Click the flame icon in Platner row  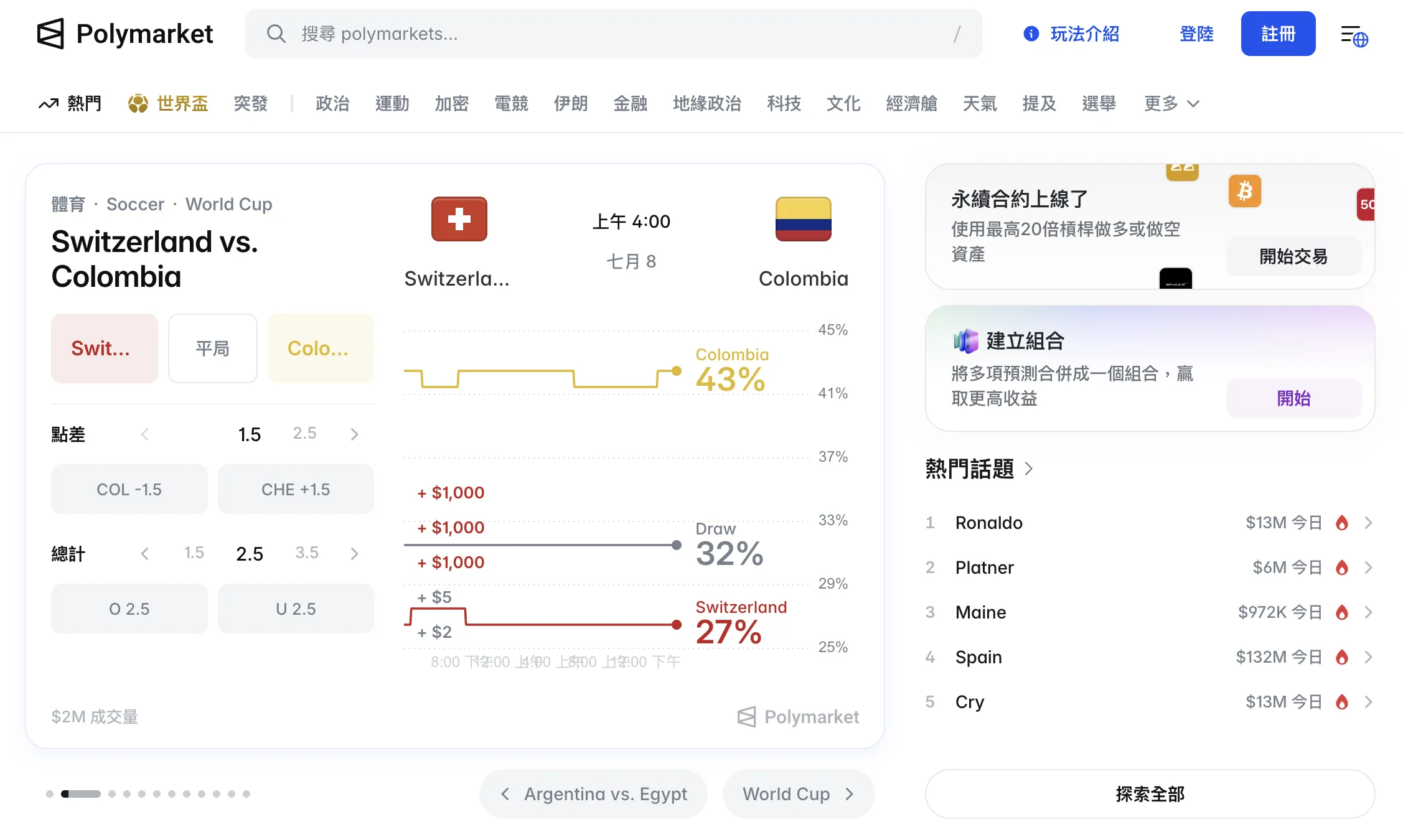coord(1342,567)
